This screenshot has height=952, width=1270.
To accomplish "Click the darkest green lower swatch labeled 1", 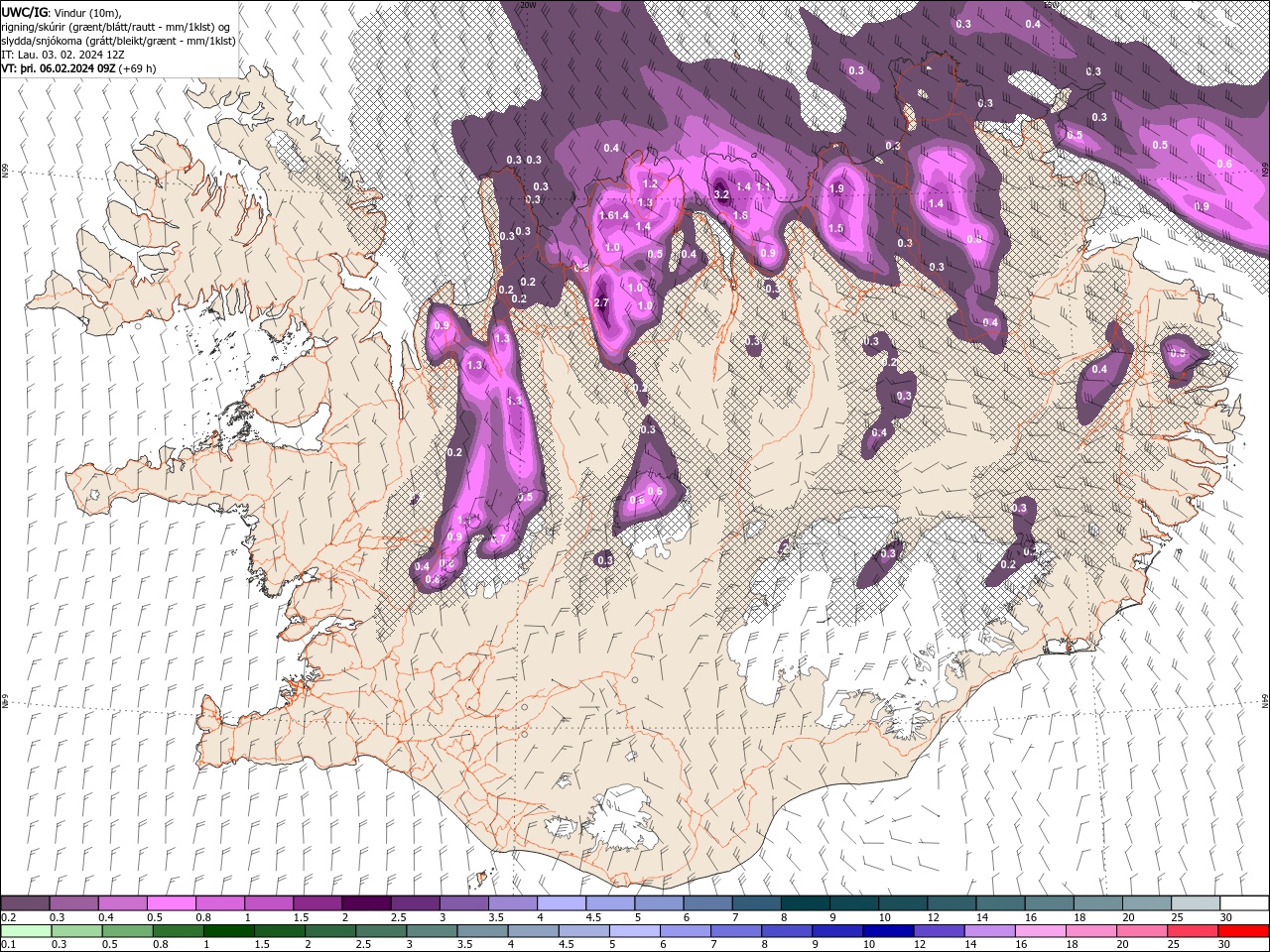I will coord(228,931).
